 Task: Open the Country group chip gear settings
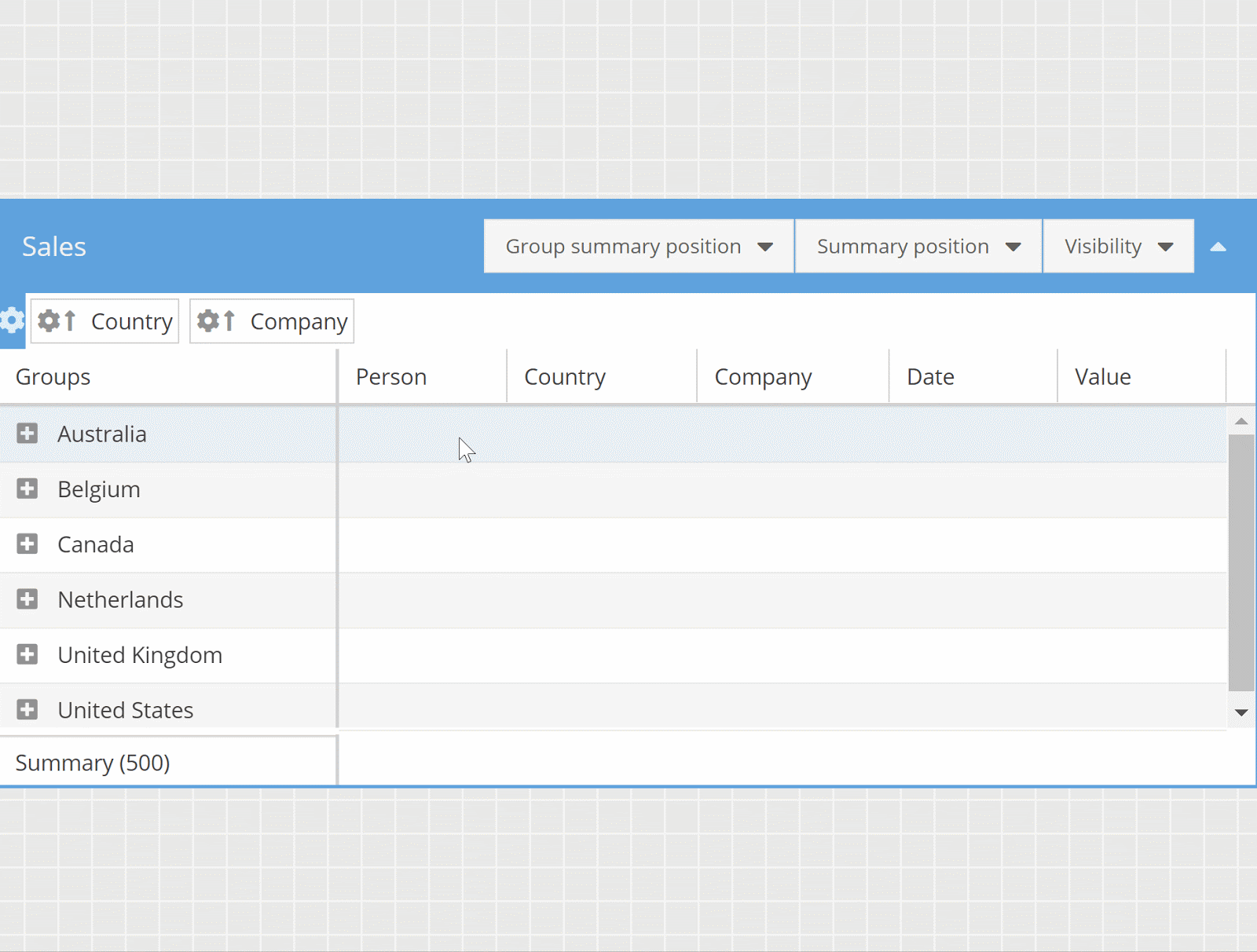49,320
